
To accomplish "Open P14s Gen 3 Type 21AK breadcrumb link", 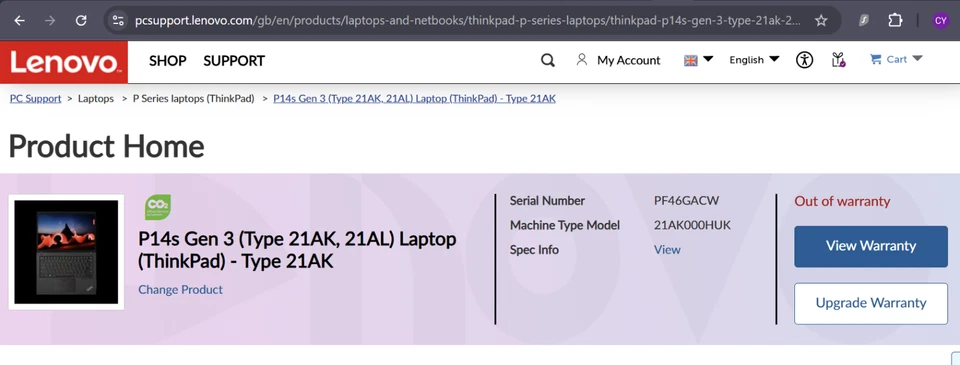I will point(414,99).
